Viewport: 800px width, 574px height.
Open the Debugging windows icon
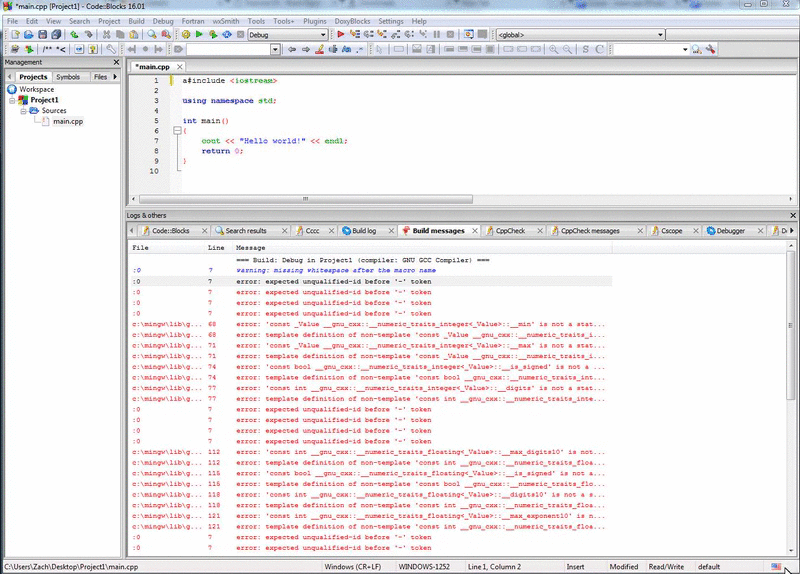(468, 35)
